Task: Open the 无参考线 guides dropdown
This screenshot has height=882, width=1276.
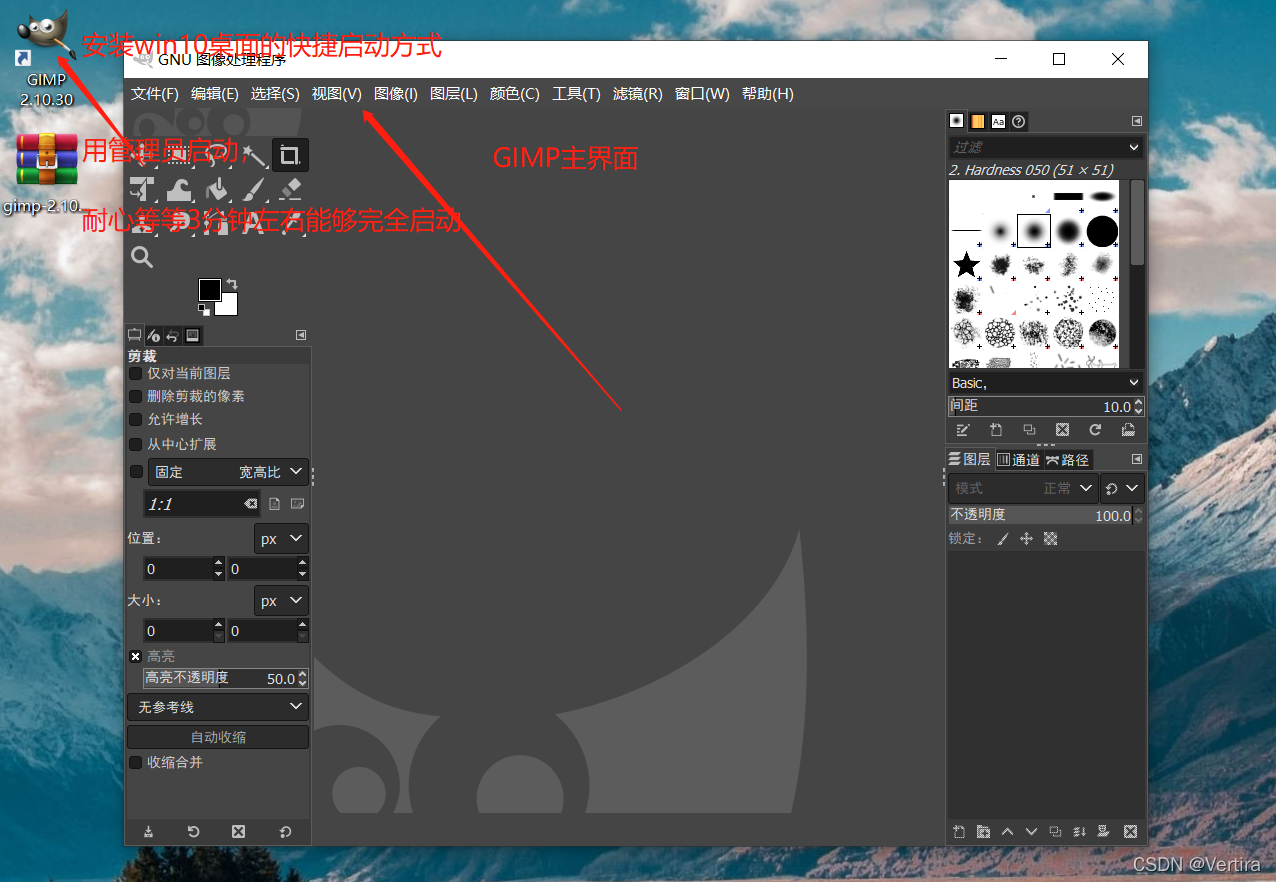Action: (x=218, y=707)
